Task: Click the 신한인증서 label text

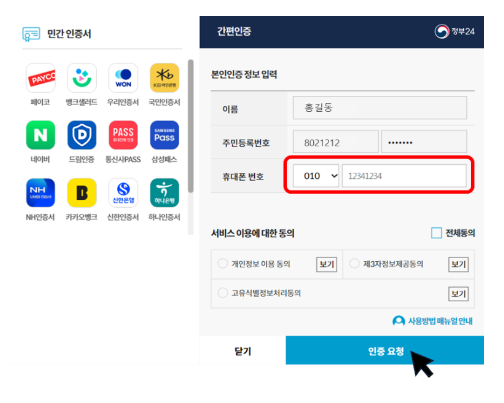Action: click(x=123, y=217)
